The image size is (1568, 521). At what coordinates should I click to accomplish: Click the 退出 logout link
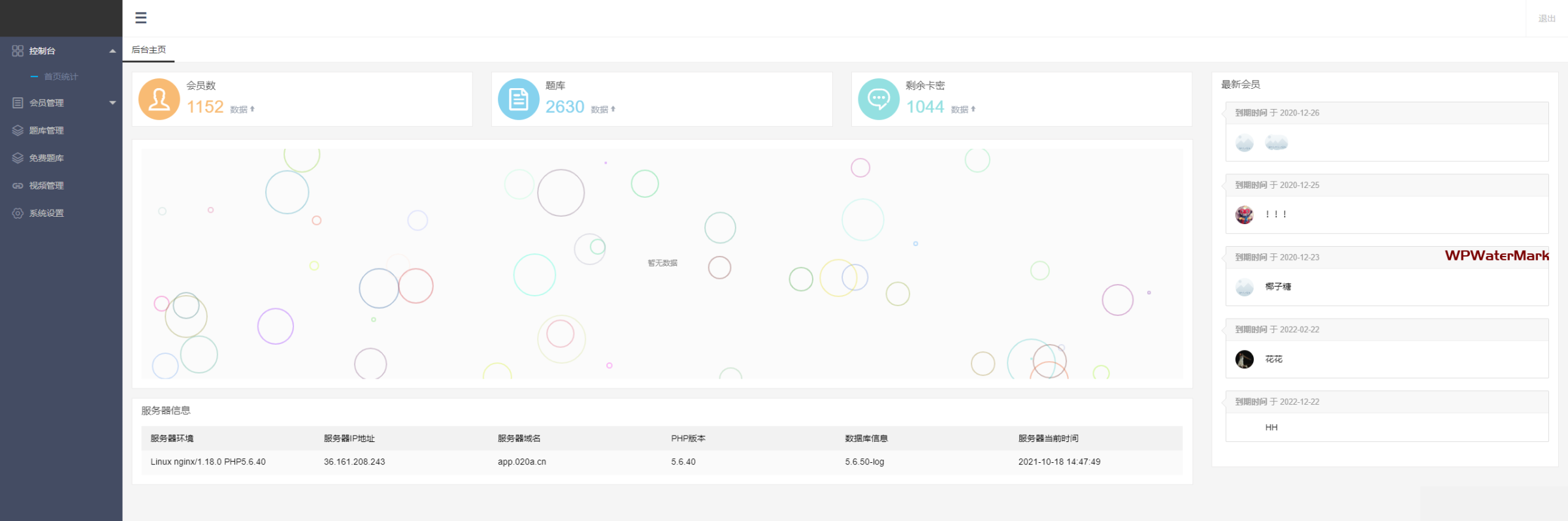pyautogui.click(x=1546, y=19)
